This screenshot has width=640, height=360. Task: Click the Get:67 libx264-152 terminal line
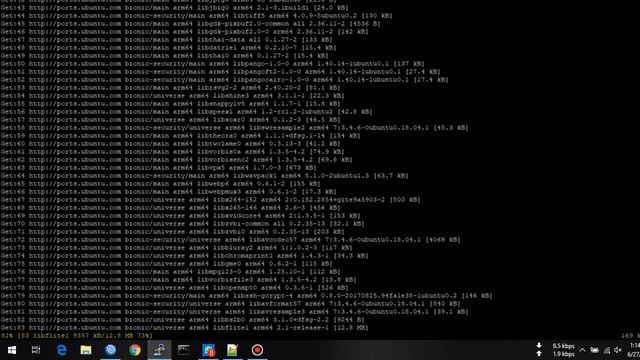coord(211,200)
